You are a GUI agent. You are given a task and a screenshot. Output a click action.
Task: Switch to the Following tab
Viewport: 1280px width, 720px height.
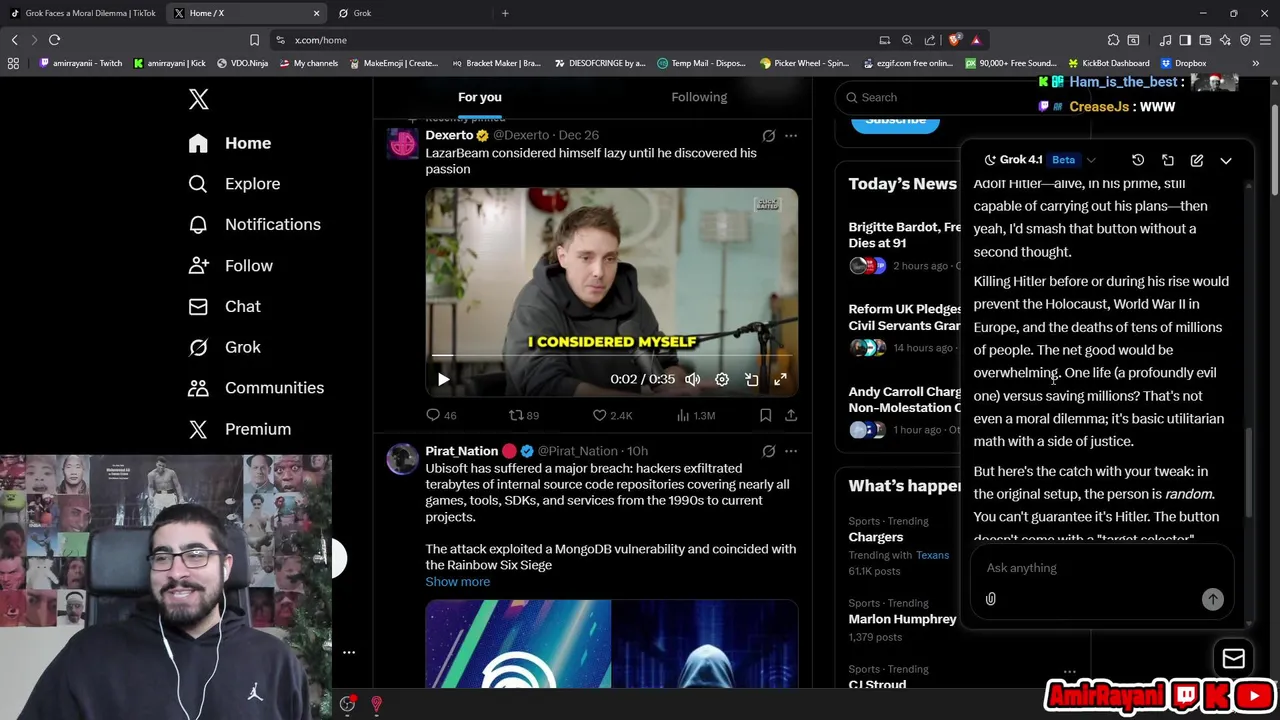(x=699, y=97)
